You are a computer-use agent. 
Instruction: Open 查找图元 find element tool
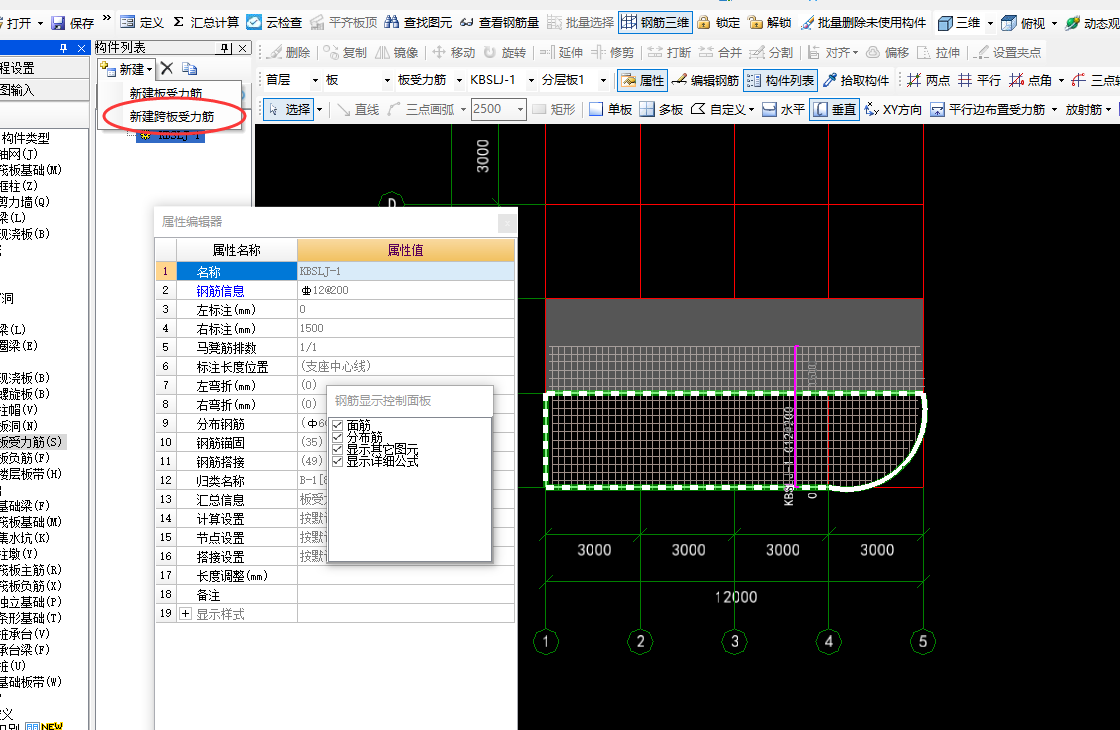418,23
